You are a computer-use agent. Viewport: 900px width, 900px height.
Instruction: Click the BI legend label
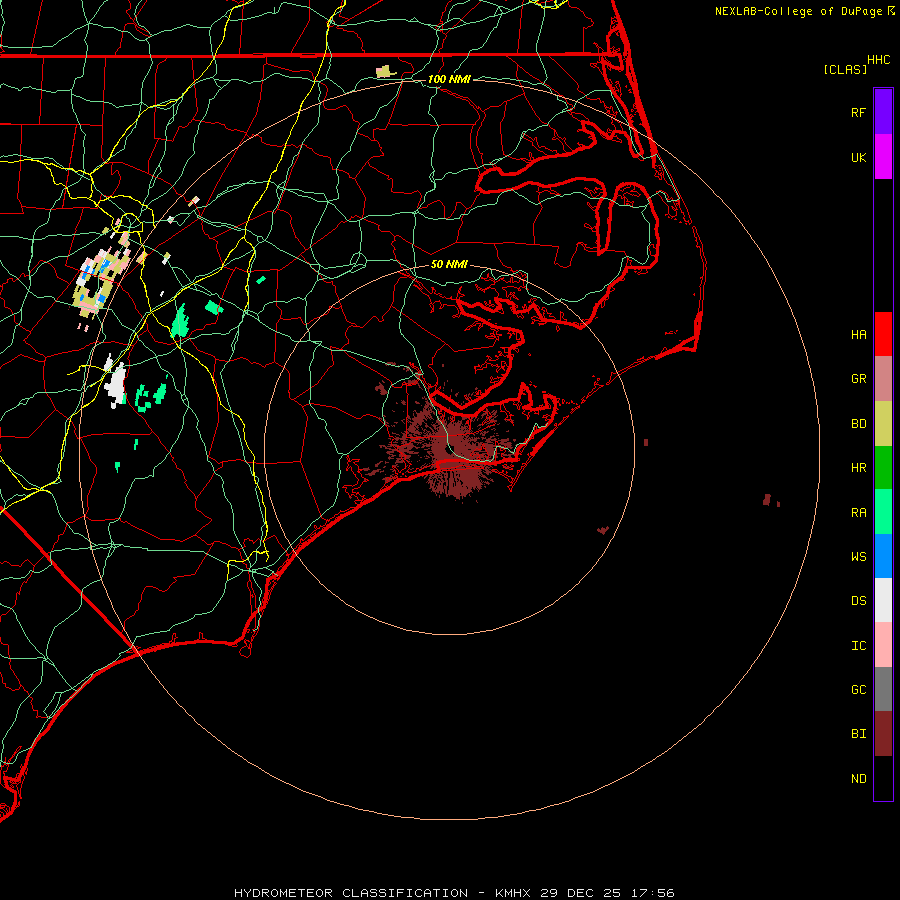click(x=858, y=734)
